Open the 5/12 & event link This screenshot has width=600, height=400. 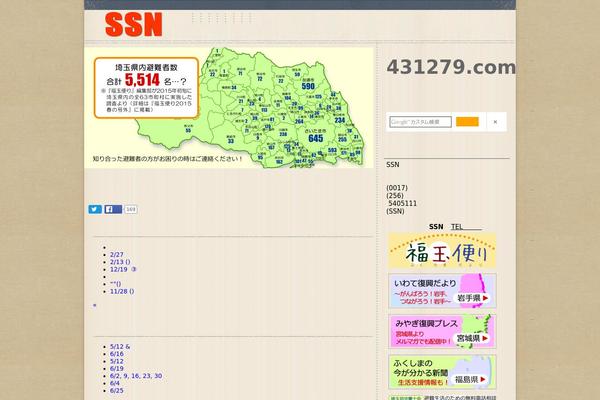point(120,347)
